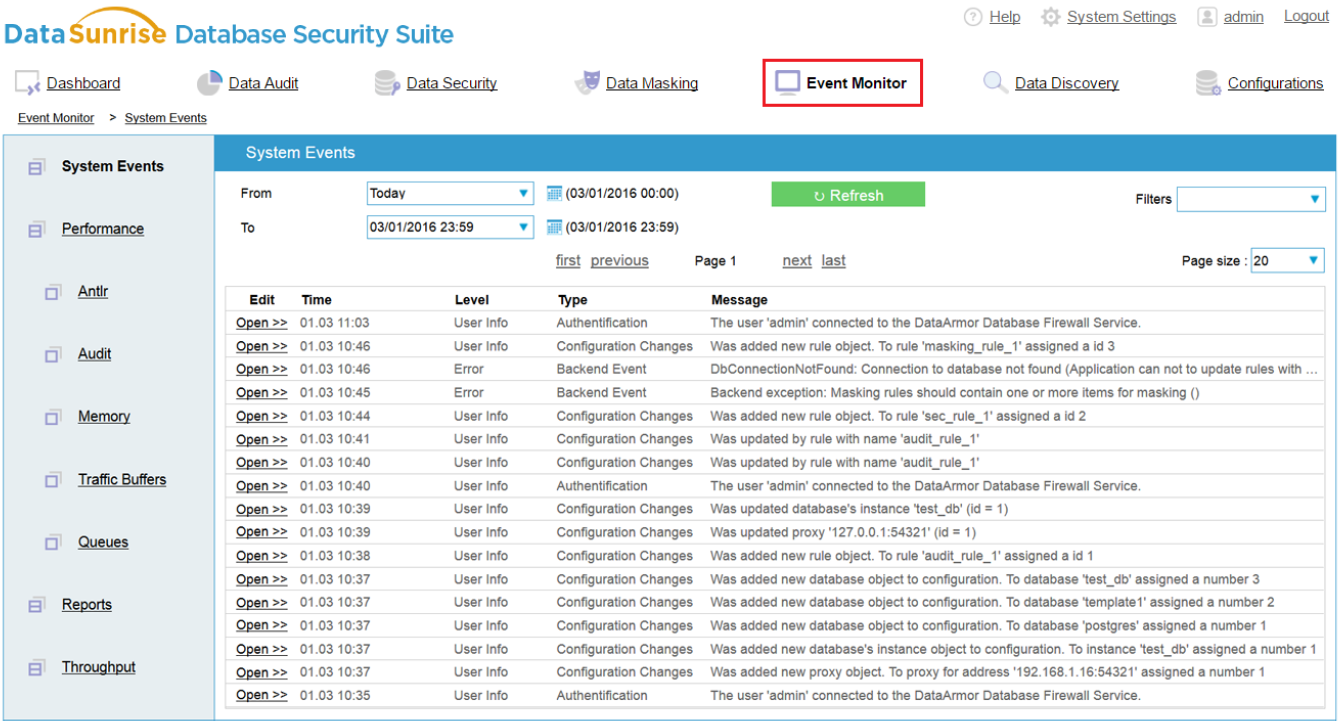This screenshot has width=1340, height=724.
Task: Click the Data Discovery magnifier icon
Action: coord(995,83)
